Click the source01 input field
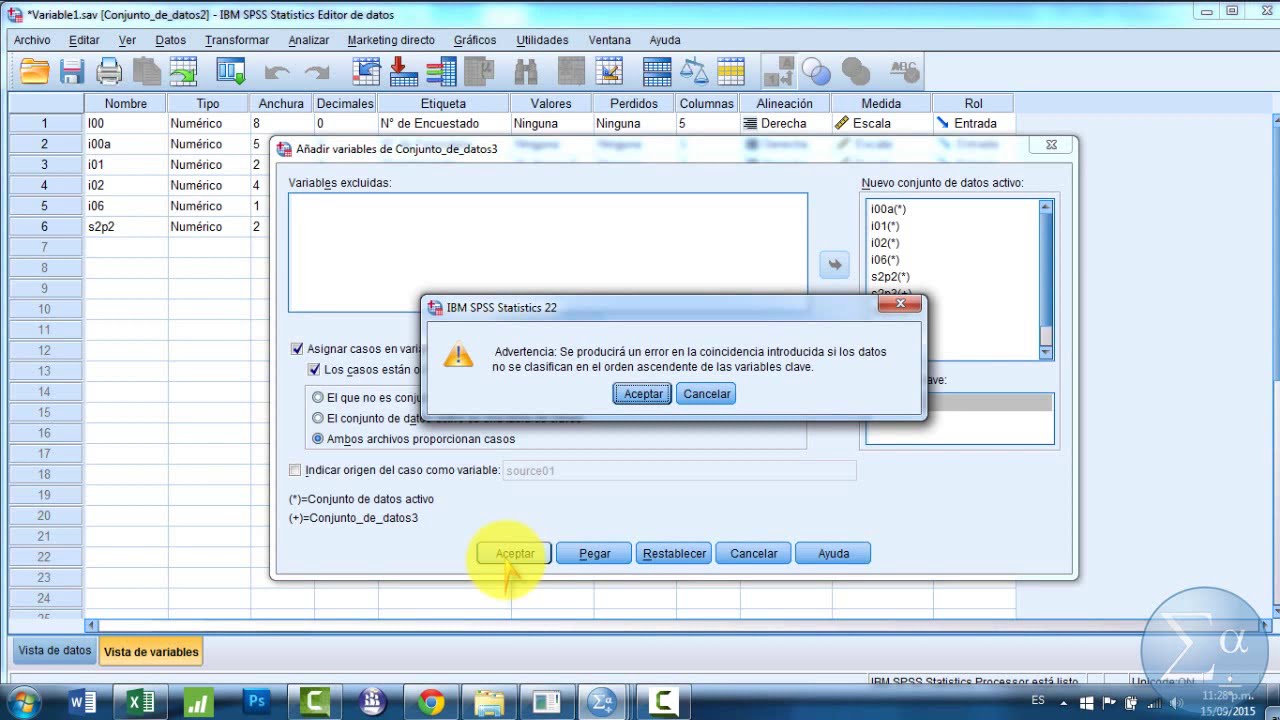 tap(679, 470)
